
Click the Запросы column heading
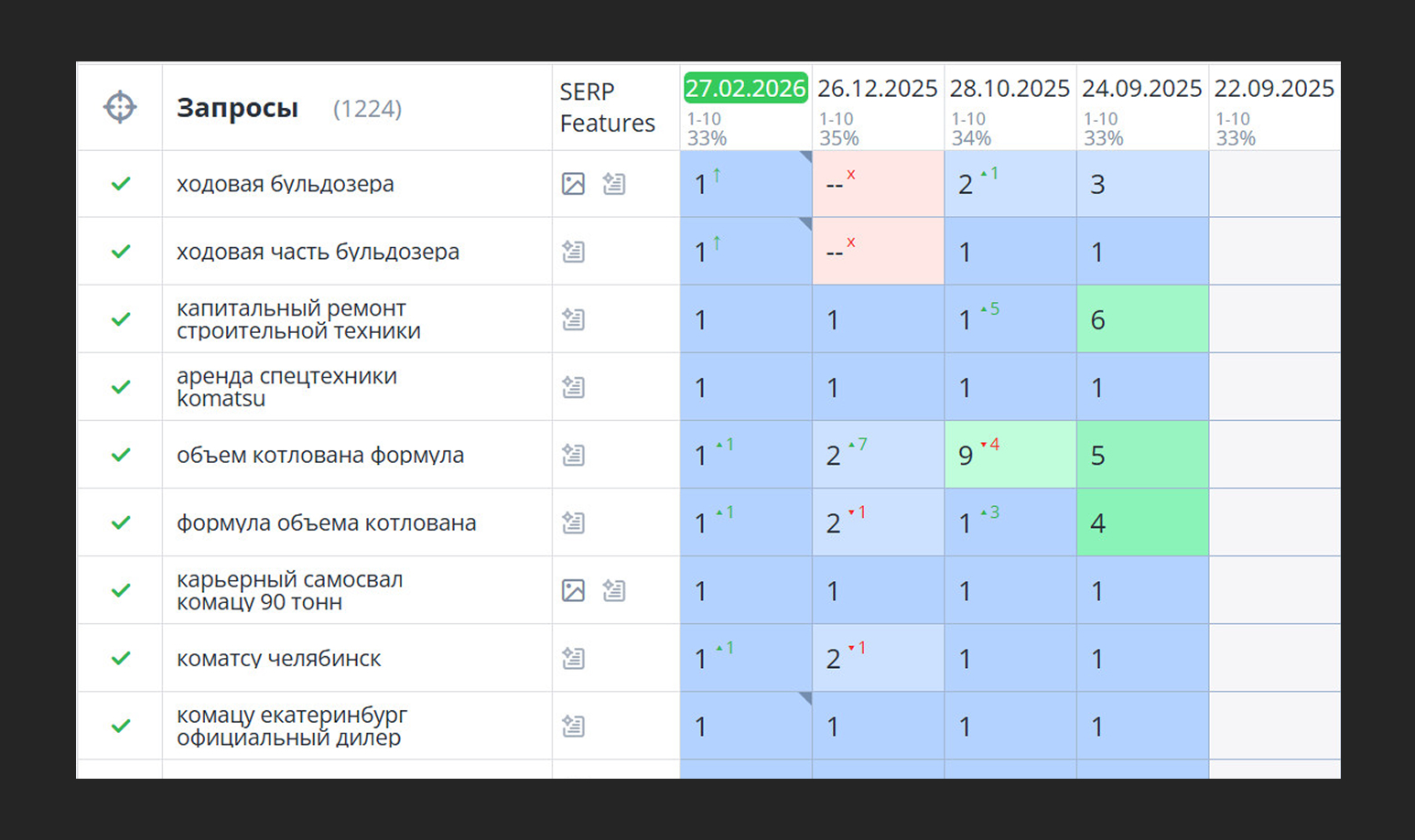237,108
